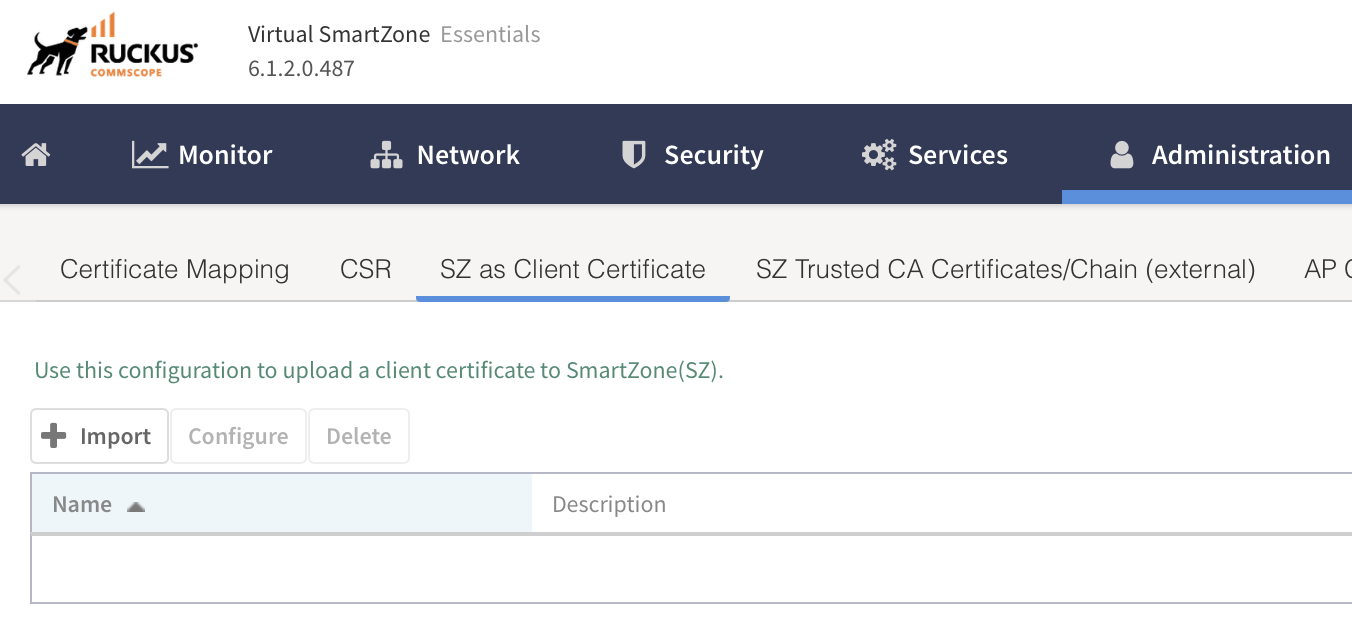This screenshot has height=642, width=1352.
Task: Click the Security shield icon
Action: (633, 155)
